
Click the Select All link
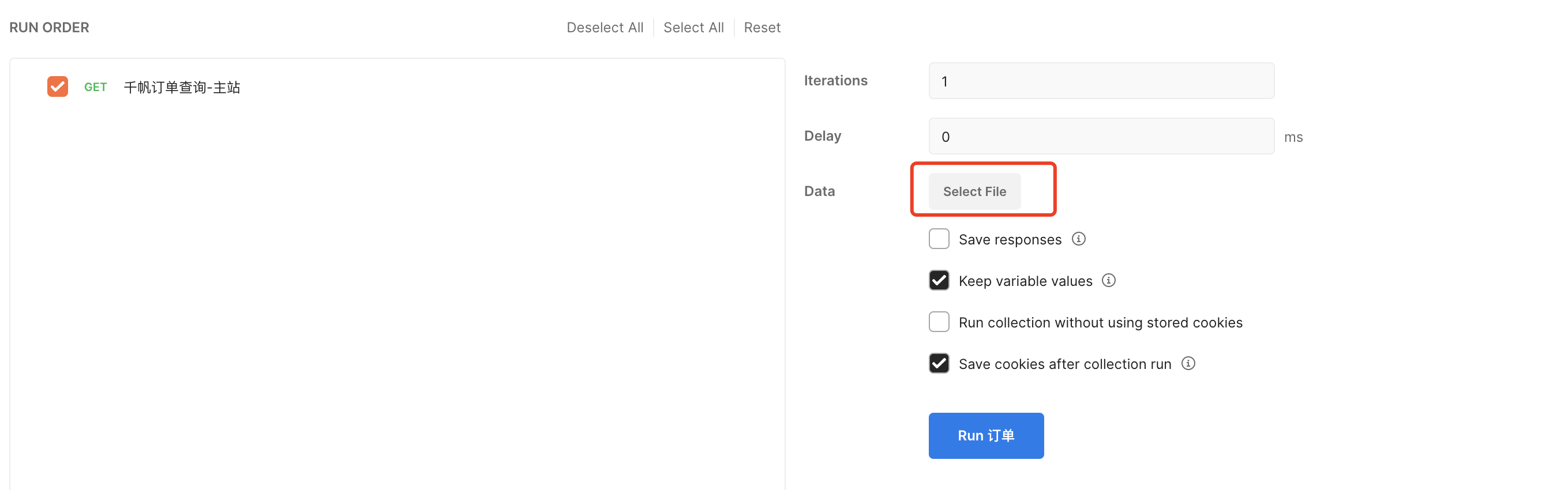(693, 27)
